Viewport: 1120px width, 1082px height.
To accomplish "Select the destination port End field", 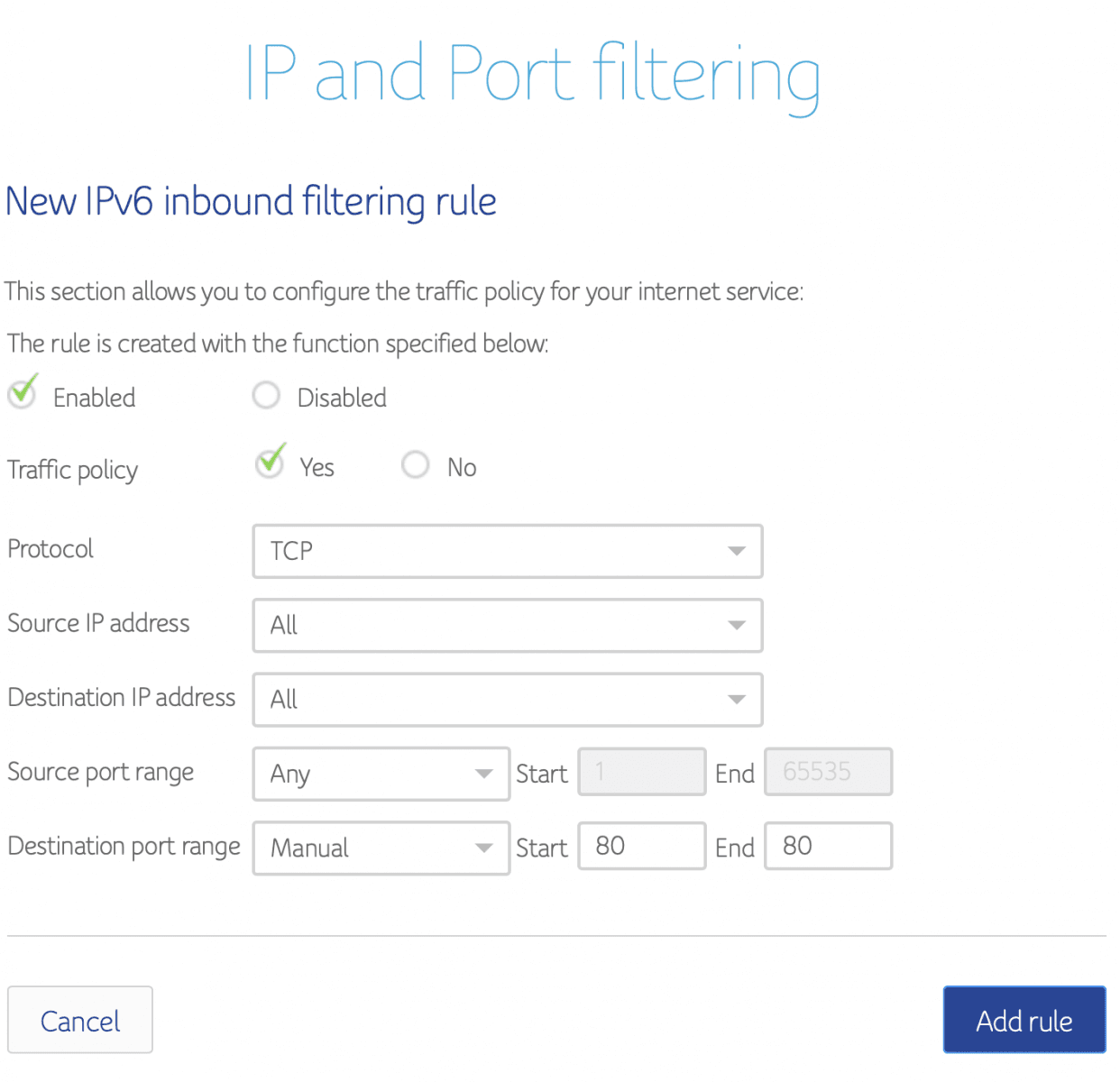I will point(827,846).
